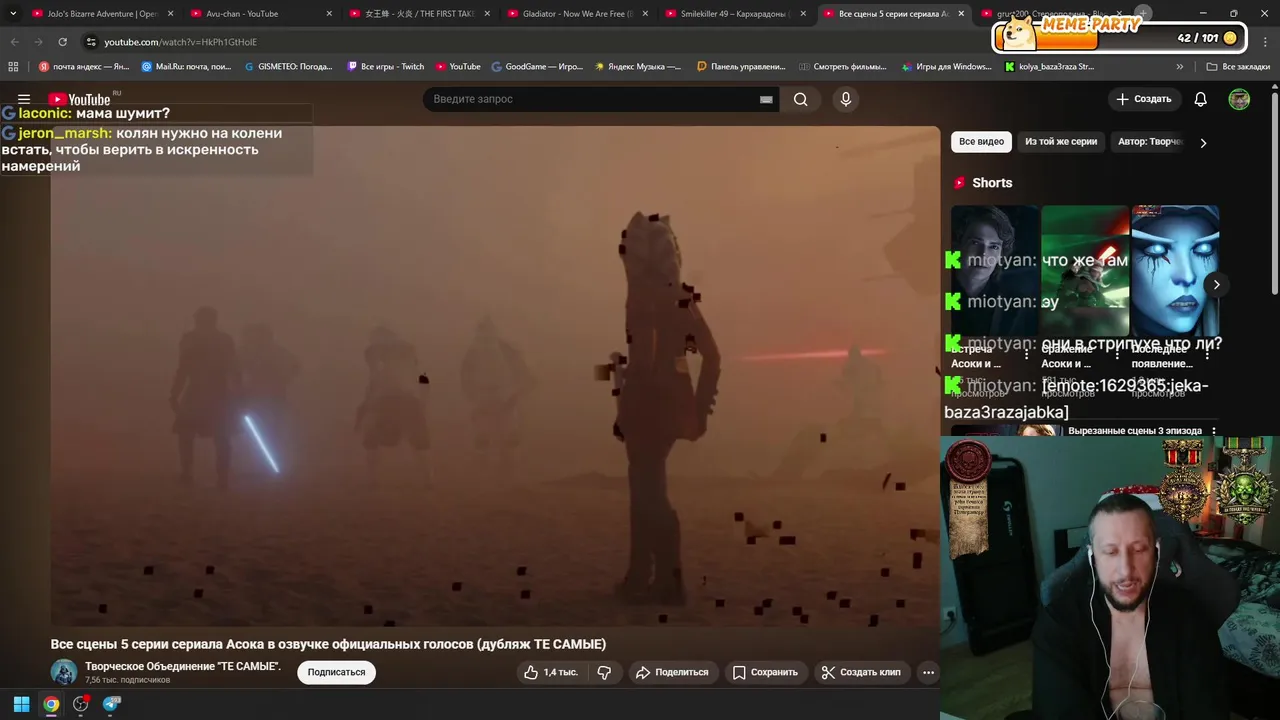This screenshot has width=1280, height=720.
Task: Select the Все видео filter chip
Action: click(981, 142)
